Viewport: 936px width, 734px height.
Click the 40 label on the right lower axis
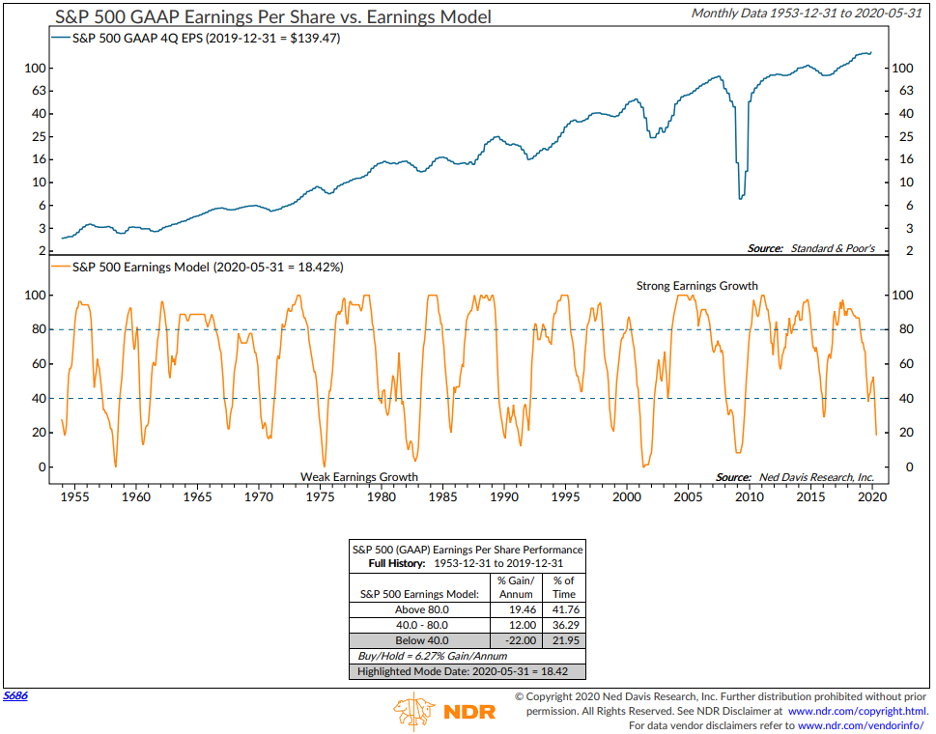click(x=906, y=399)
